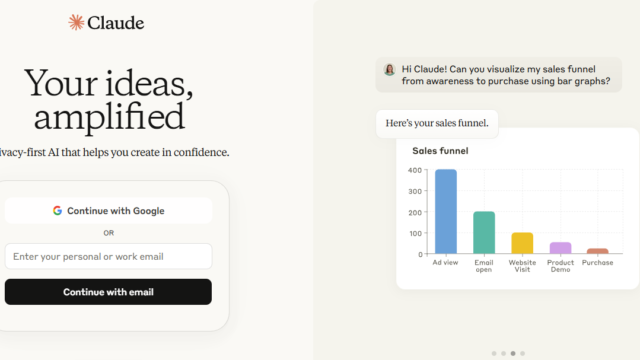Click the green Email open bar
The height and width of the screenshot is (360, 640).
click(484, 233)
